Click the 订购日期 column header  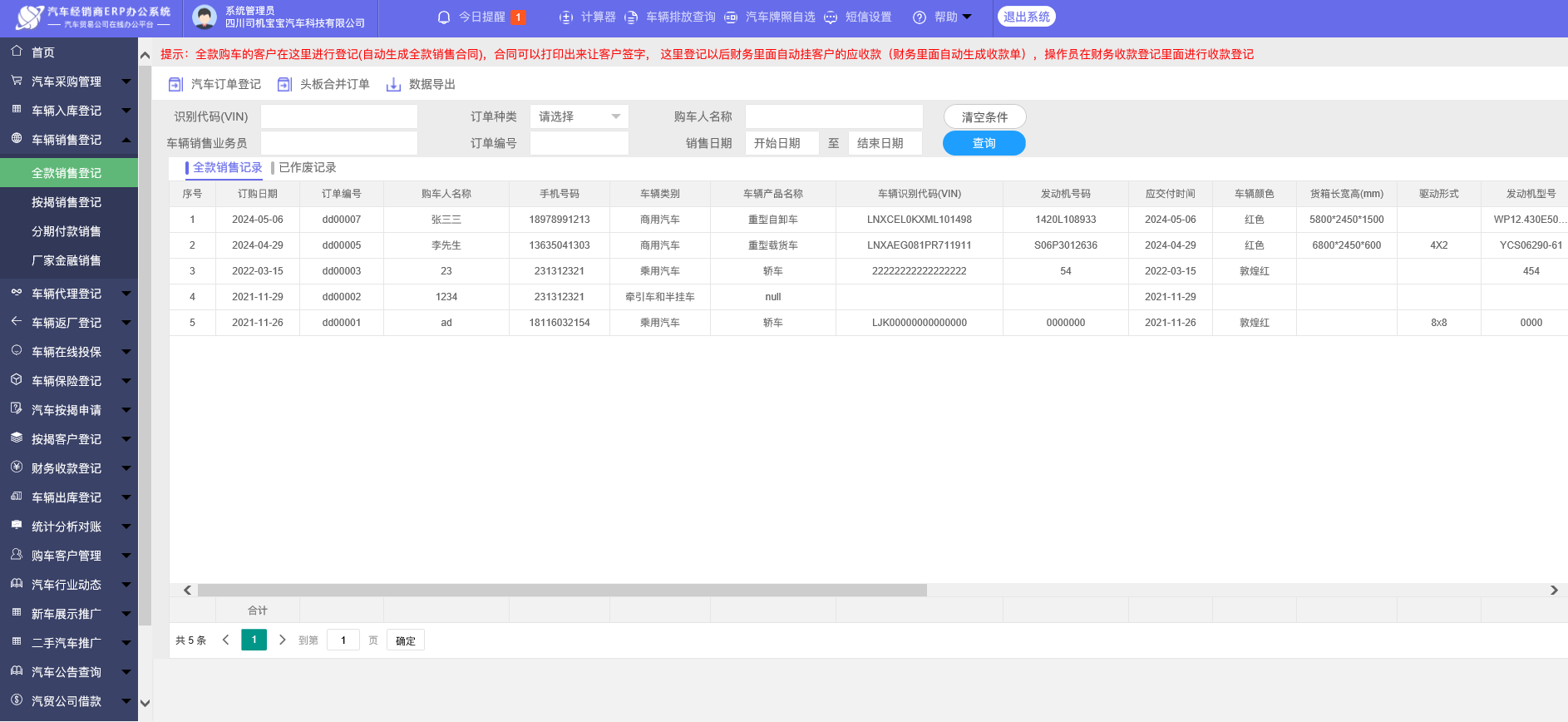258,194
